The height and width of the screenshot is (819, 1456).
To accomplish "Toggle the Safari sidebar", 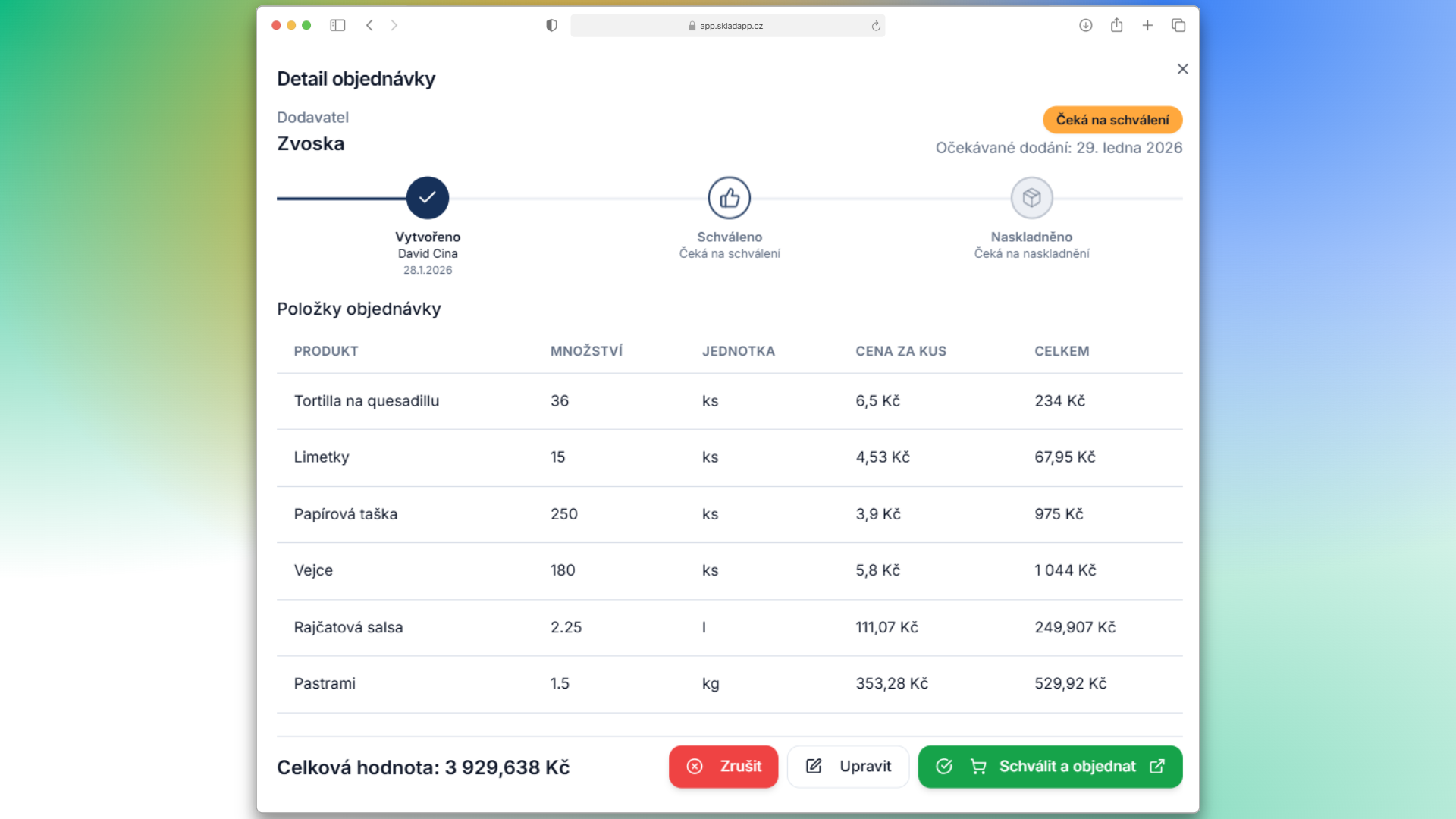I will tap(337, 25).
